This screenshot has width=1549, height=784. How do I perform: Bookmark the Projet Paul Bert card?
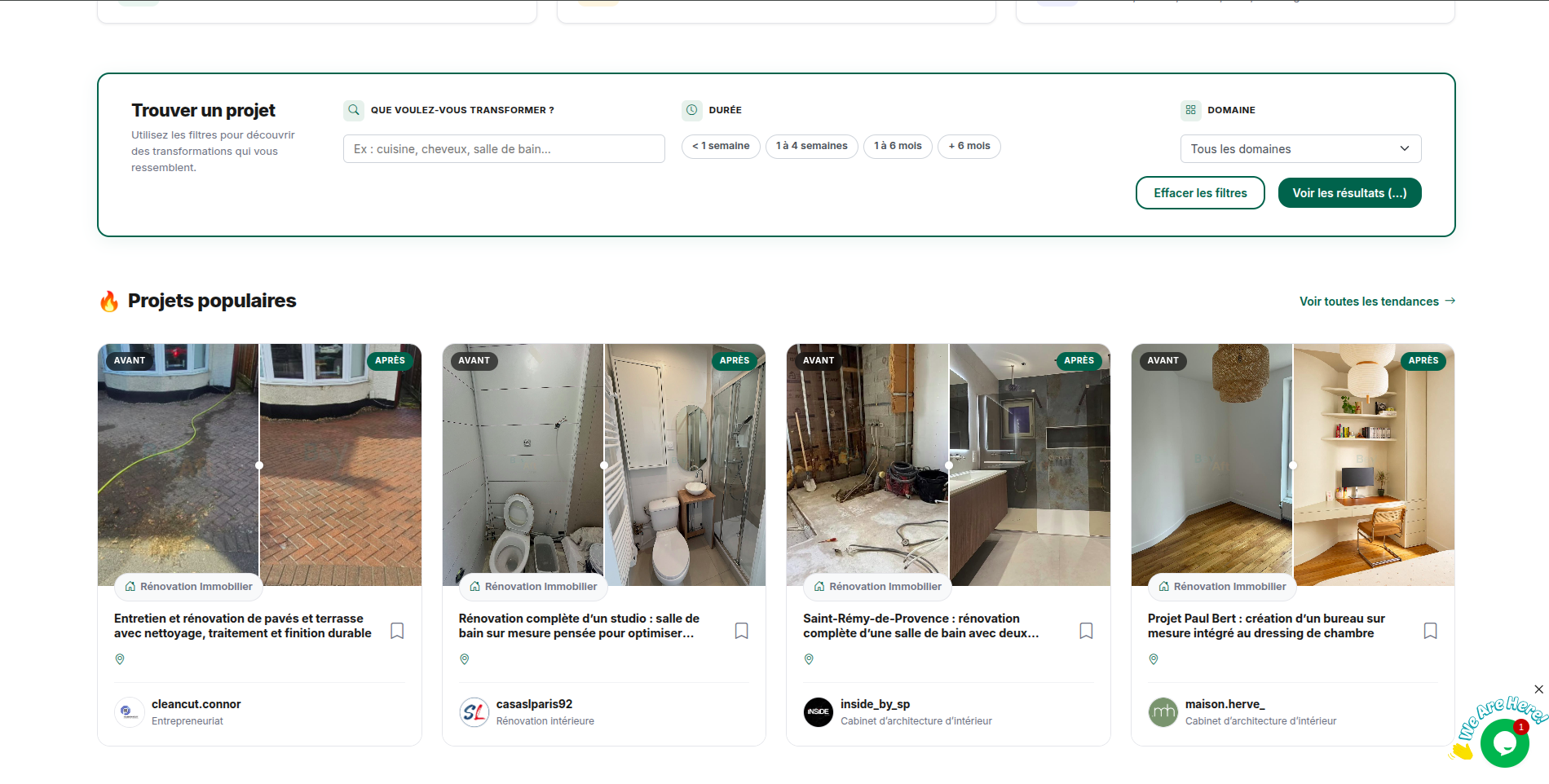[x=1430, y=631]
